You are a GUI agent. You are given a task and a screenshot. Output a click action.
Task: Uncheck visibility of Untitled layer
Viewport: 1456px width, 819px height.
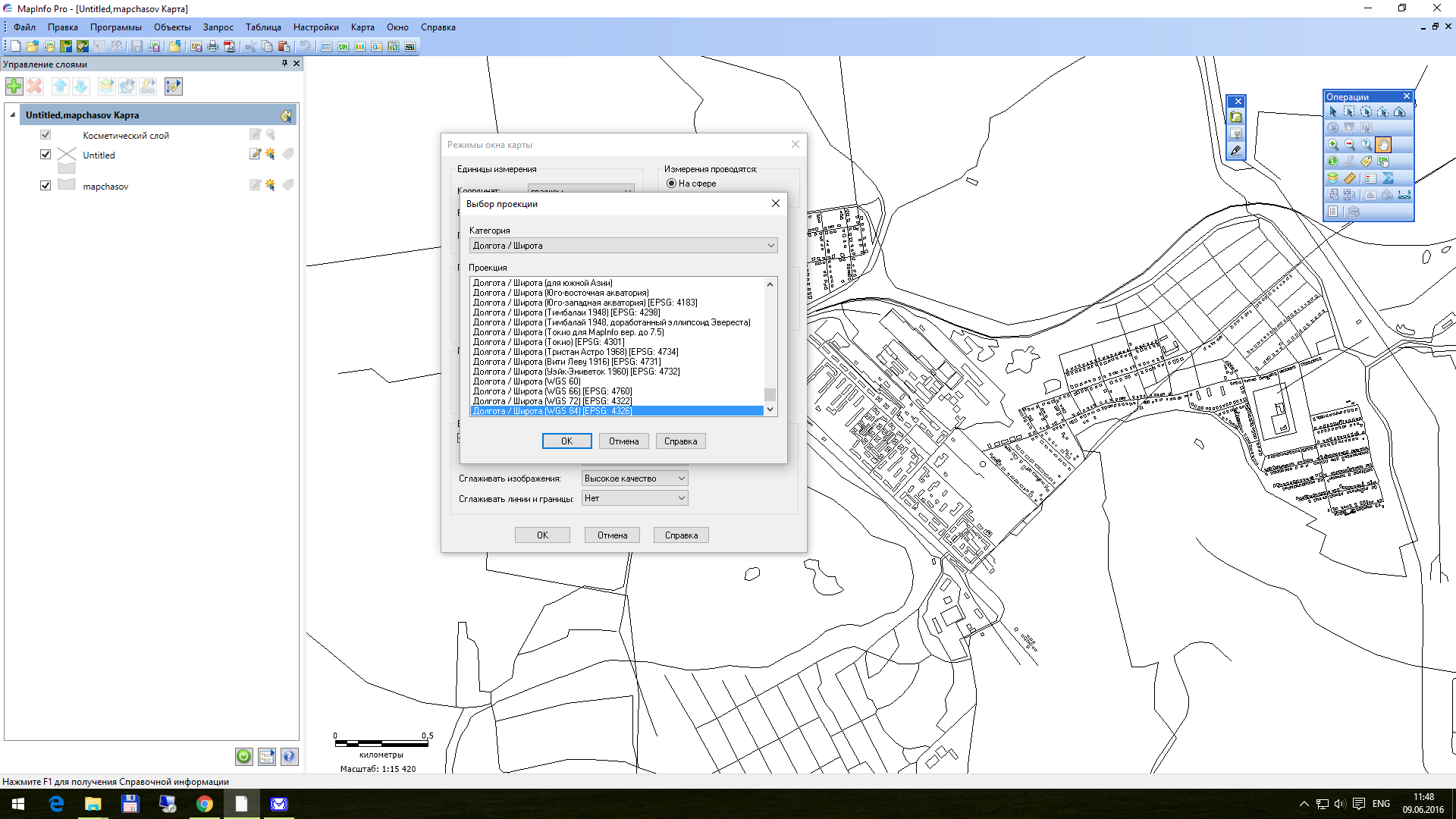pyautogui.click(x=45, y=155)
